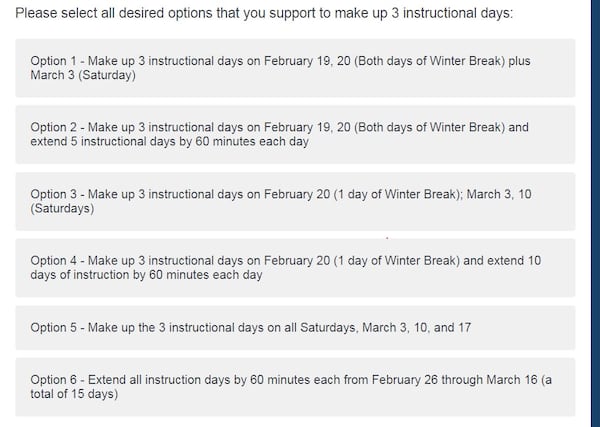Click the 'Option 1' label text
600x427 pixels.
pyautogui.click(x=54, y=61)
